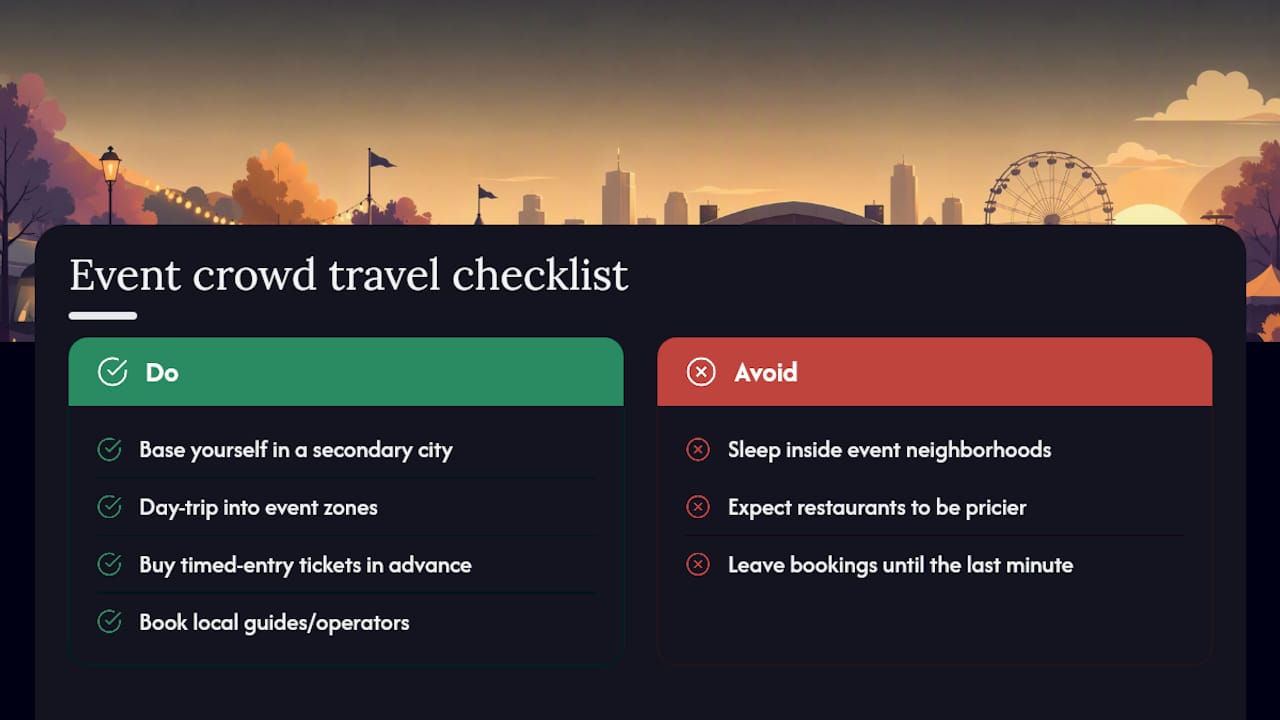Click the 'Event crowd travel checklist' title
This screenshot has height=720, width=1280.
349,275
